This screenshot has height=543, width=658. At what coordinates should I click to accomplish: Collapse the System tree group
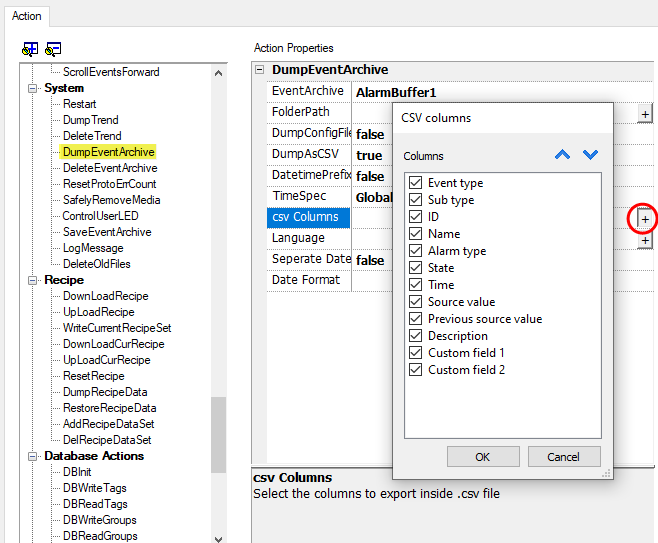coord(33,88)
